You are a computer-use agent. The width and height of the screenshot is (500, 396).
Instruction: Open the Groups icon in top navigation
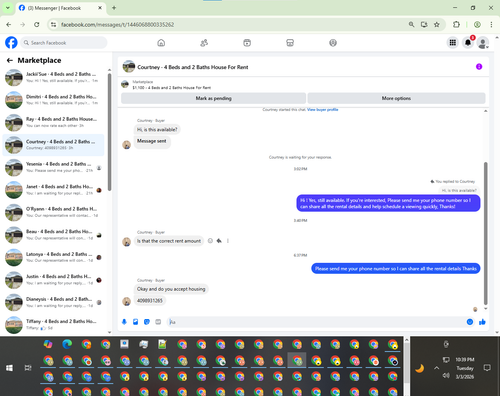coord(333,43)
